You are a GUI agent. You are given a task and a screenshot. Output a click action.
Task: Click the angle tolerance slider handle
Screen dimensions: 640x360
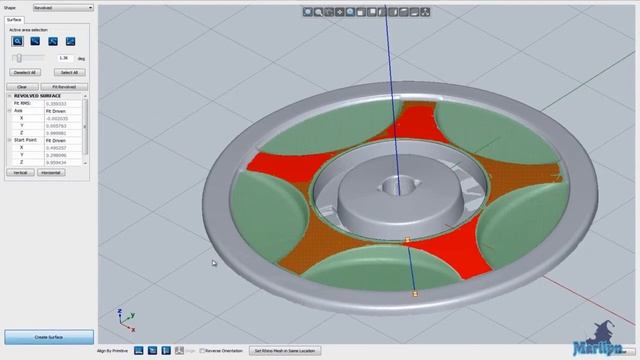coord(19,58)
